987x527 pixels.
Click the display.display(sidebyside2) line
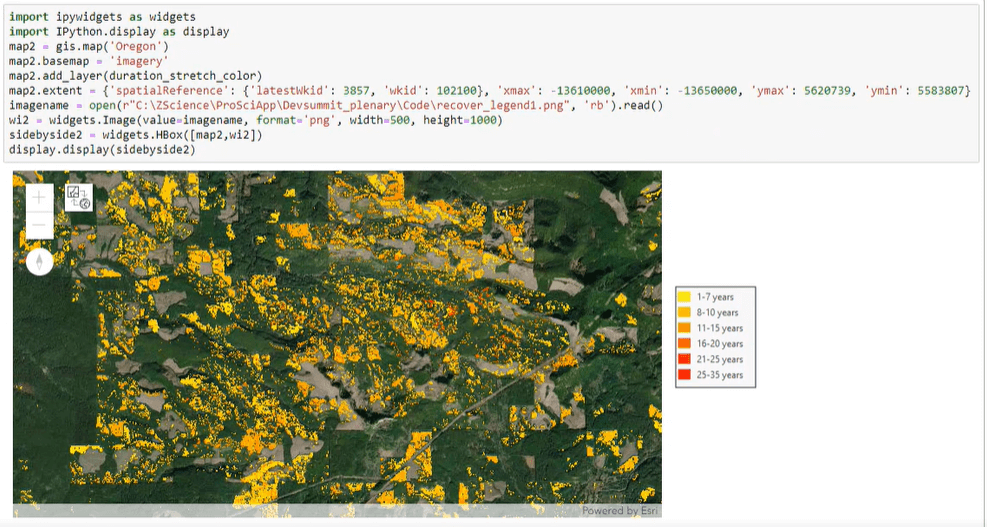103,150
